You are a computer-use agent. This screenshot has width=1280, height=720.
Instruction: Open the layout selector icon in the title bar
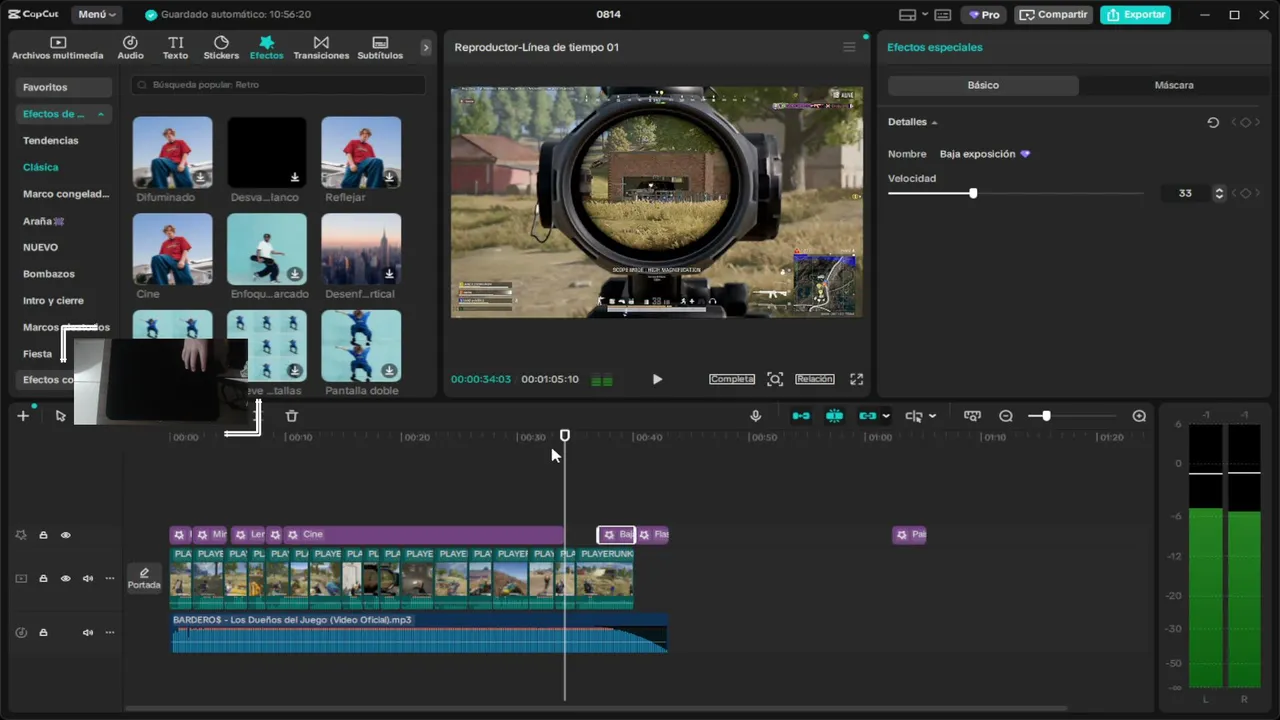point(907,15)
